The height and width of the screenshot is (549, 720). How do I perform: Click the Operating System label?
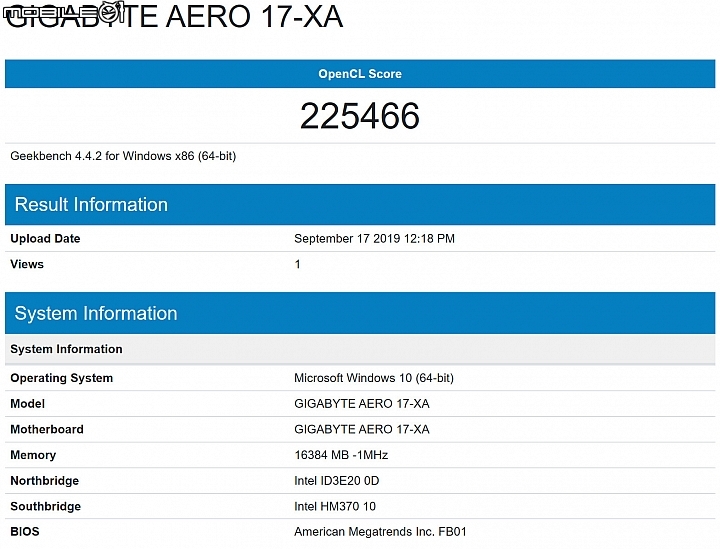(x=61, y=378)
